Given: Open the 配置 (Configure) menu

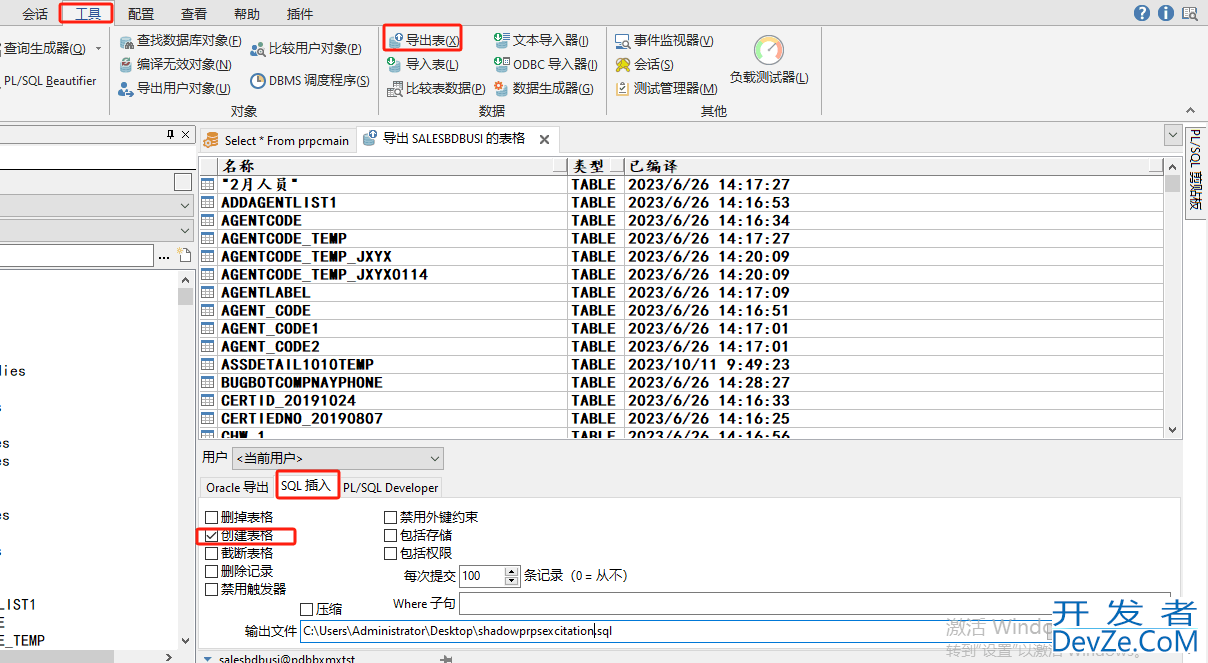Looking at the screenshot, I should point(141,14).
